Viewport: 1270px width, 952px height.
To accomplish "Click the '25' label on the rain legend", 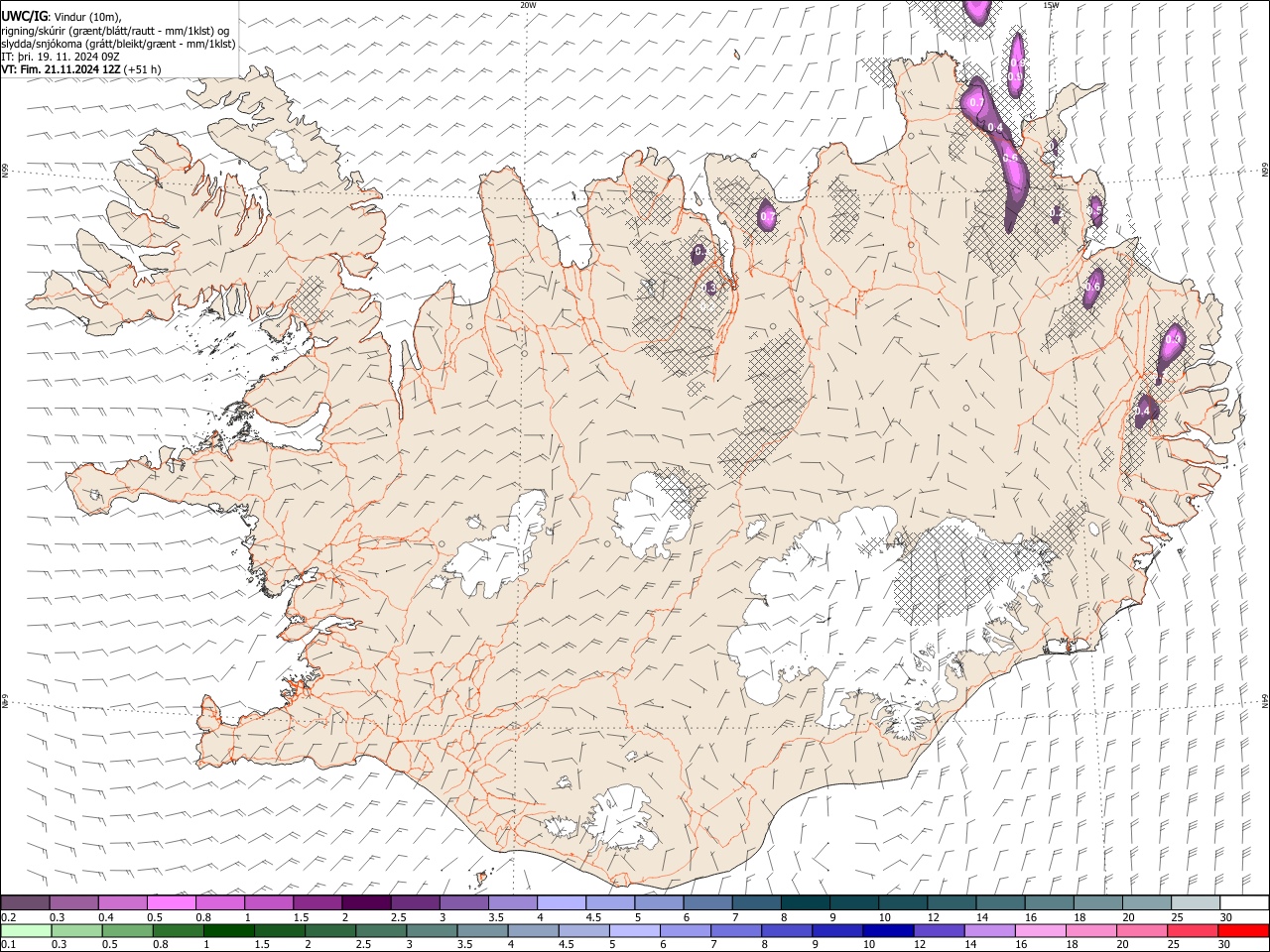I will click(x=1174, y=945).
